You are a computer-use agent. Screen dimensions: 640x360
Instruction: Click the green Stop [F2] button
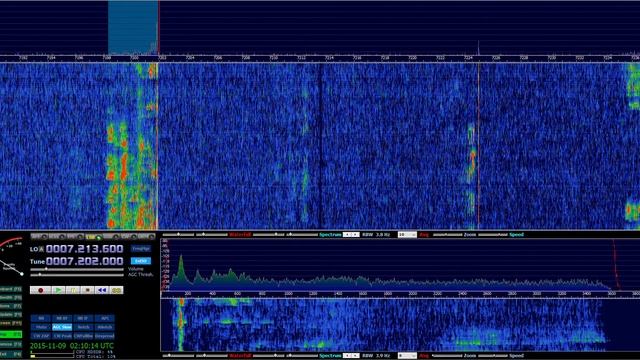point(11,335)
